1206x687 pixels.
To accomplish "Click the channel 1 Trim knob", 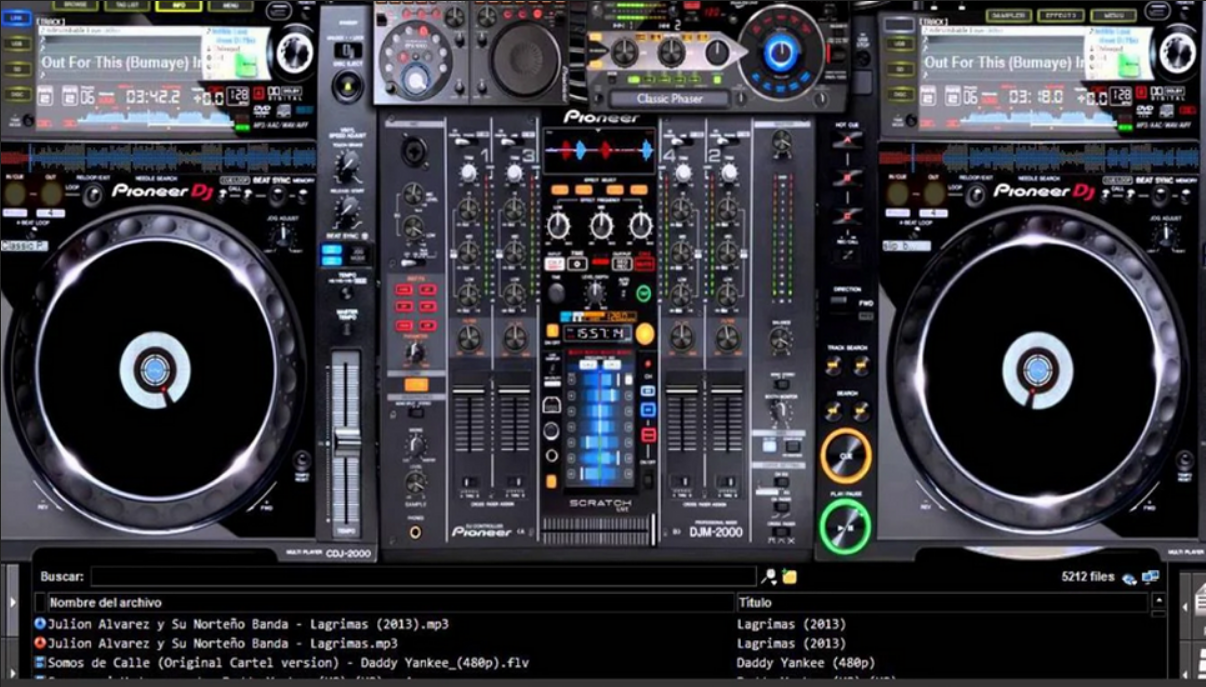I will click(x=467, y=173).
